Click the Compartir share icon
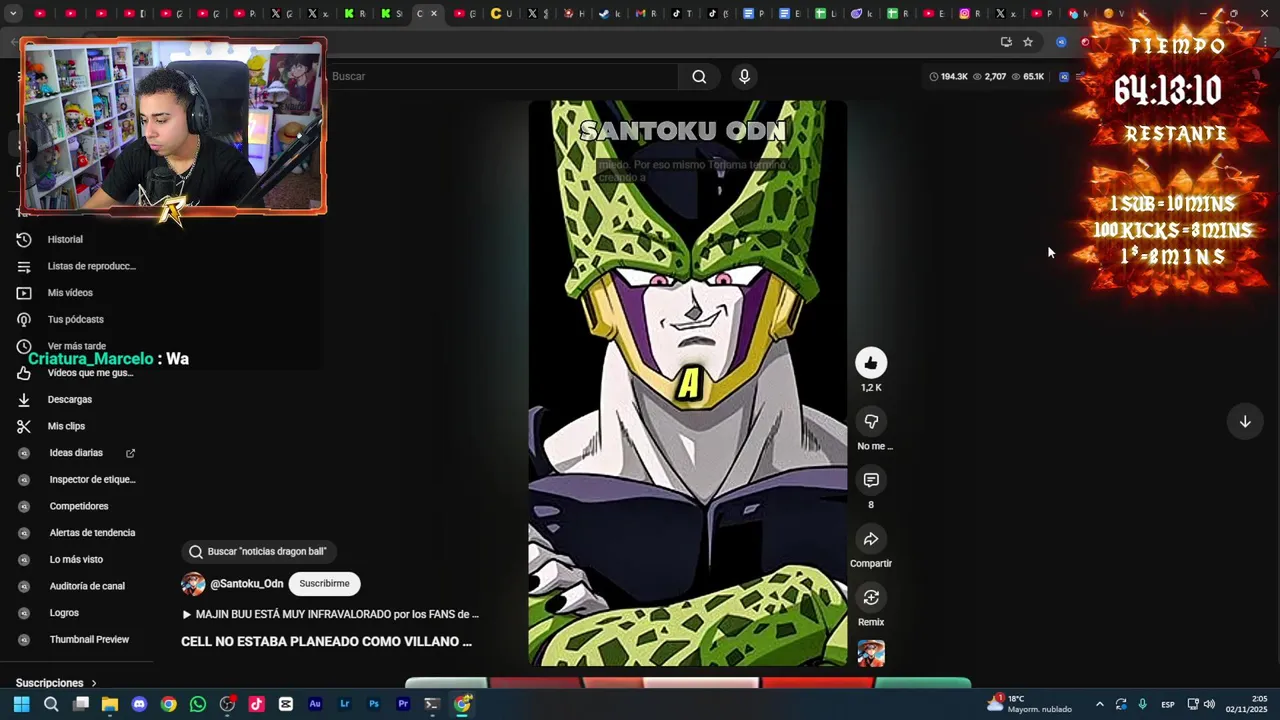The image size is (1280, 720). (x=871, y=539)
